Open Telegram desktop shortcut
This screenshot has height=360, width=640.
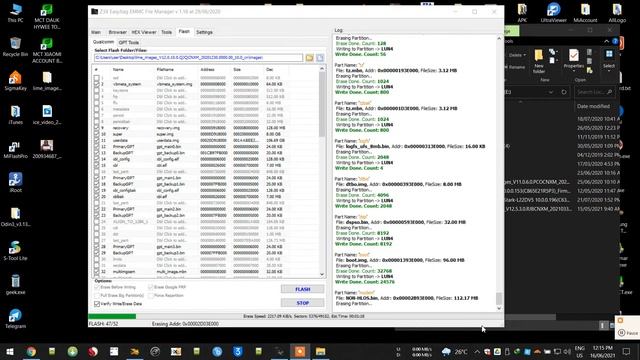pos(16,319)
